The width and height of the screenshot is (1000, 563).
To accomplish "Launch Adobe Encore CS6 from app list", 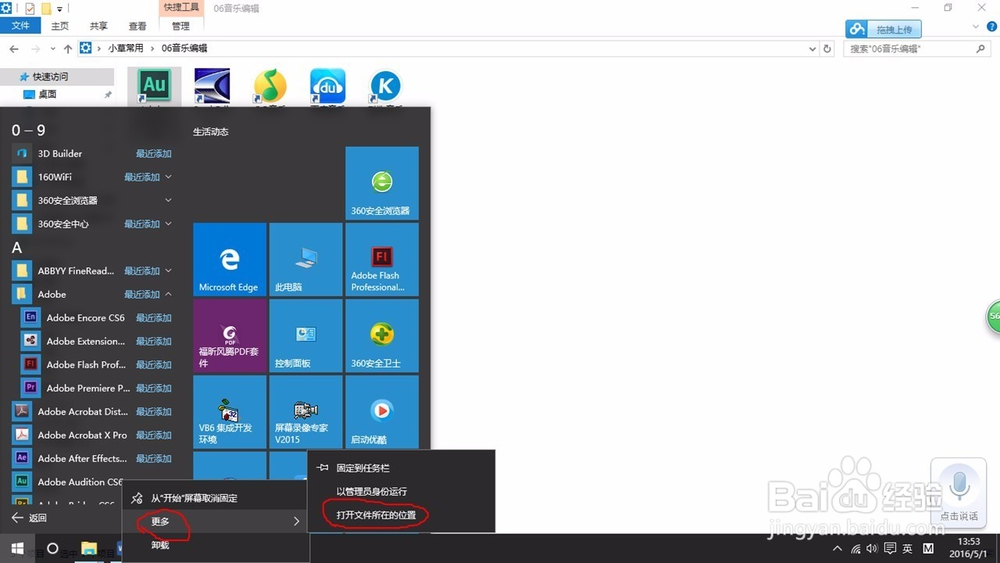I will tap(97, 318).
